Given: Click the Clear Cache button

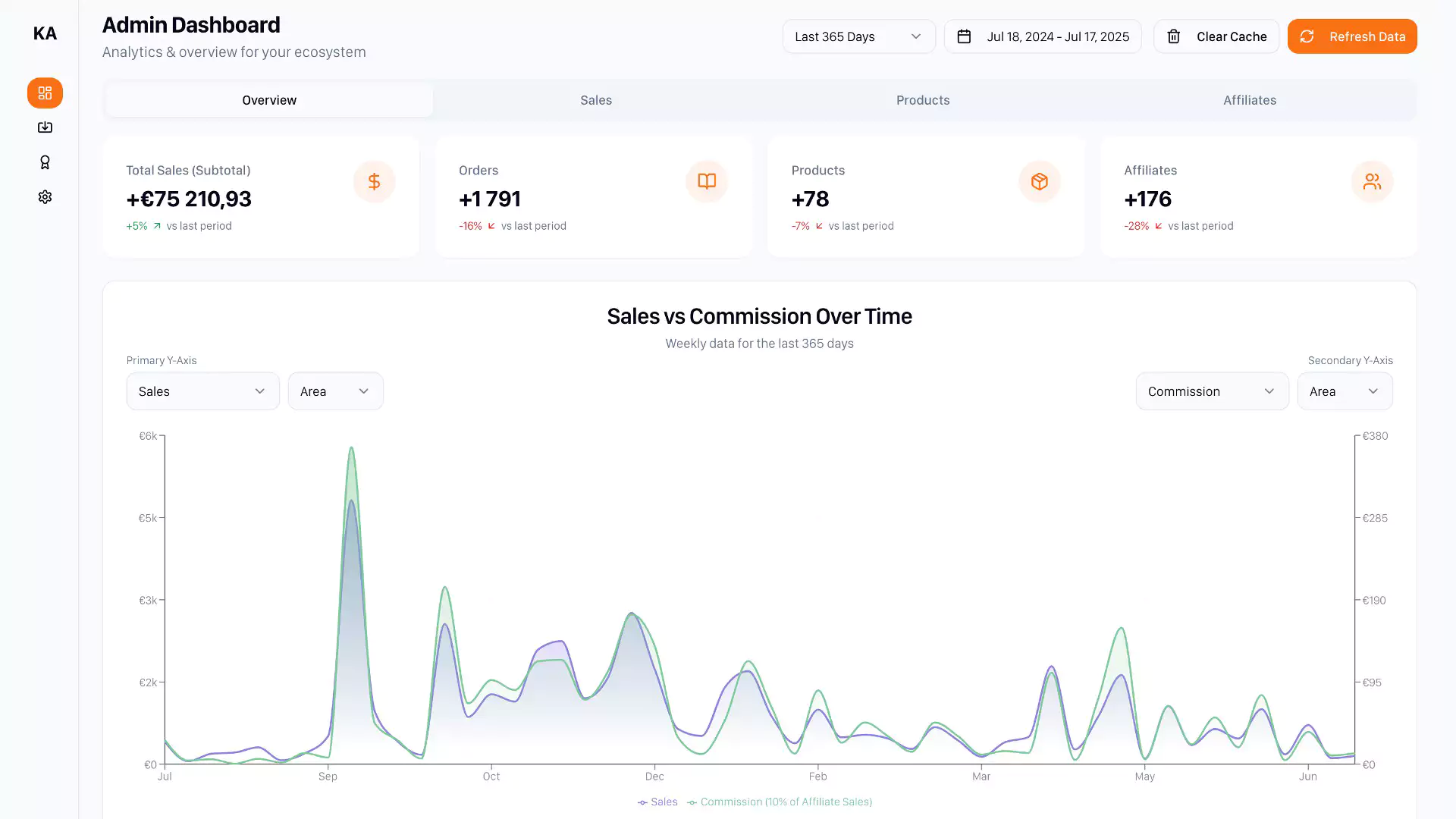Looking at the screenshot, I should [1216, 36].
